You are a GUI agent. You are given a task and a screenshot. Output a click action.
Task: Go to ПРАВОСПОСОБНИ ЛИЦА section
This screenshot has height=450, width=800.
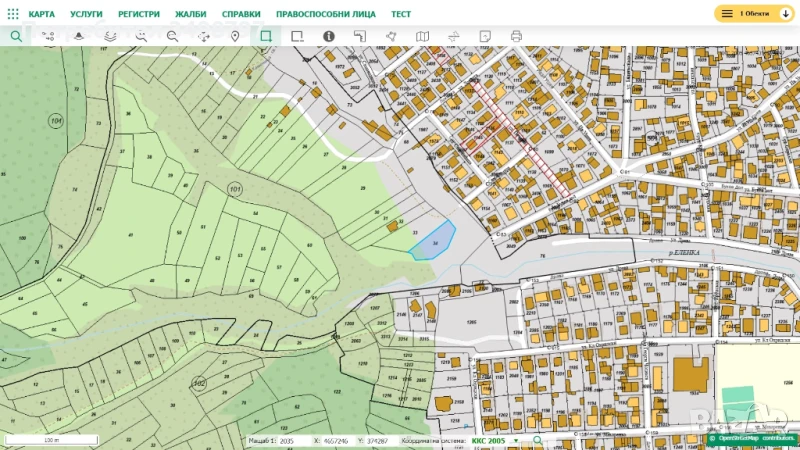click(325, 14)
